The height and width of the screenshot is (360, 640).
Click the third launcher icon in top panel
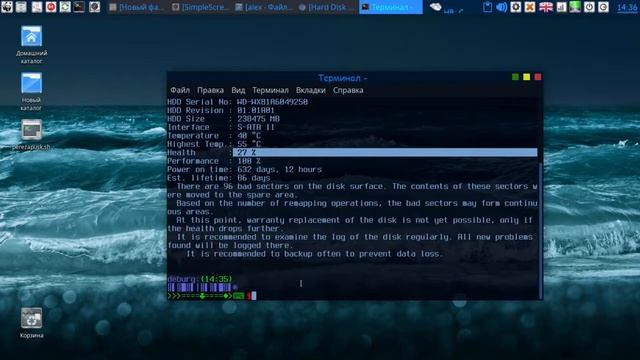pos(37,7)
